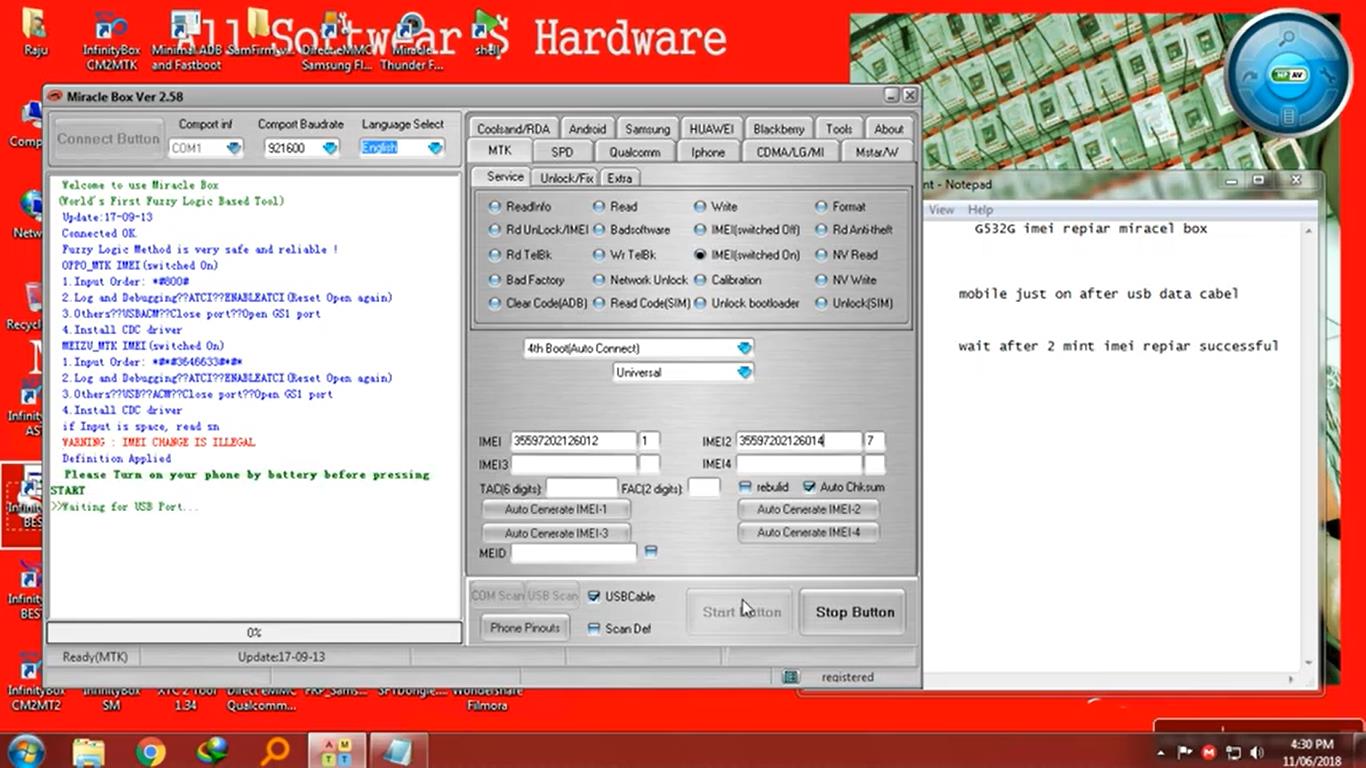Click the Auto Generate IMEI-1 button
The image size is (1366, 768).
coord(556,510)
